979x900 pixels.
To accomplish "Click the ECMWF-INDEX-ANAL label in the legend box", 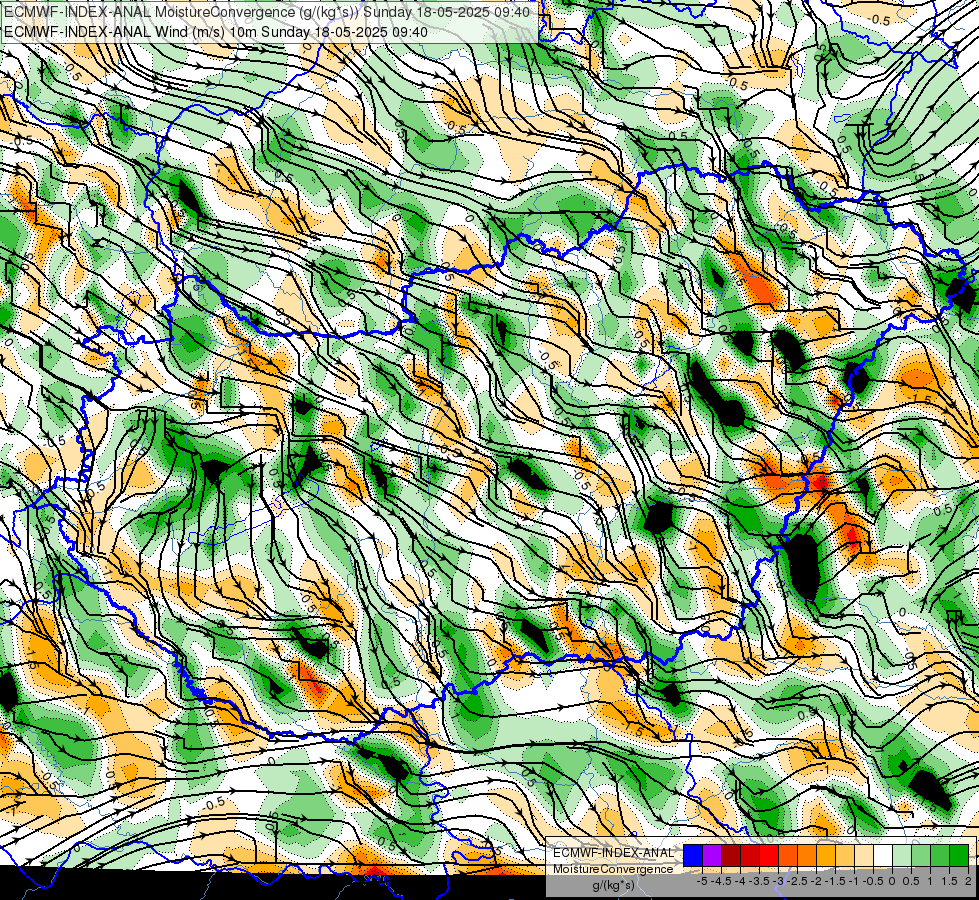I will click(x=613, y=853).
